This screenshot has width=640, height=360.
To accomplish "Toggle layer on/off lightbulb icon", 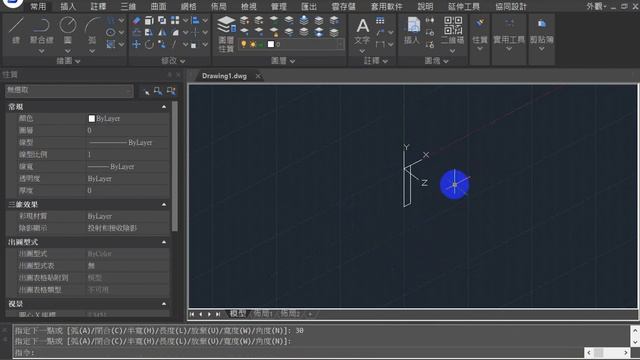I will click(244, 44).
